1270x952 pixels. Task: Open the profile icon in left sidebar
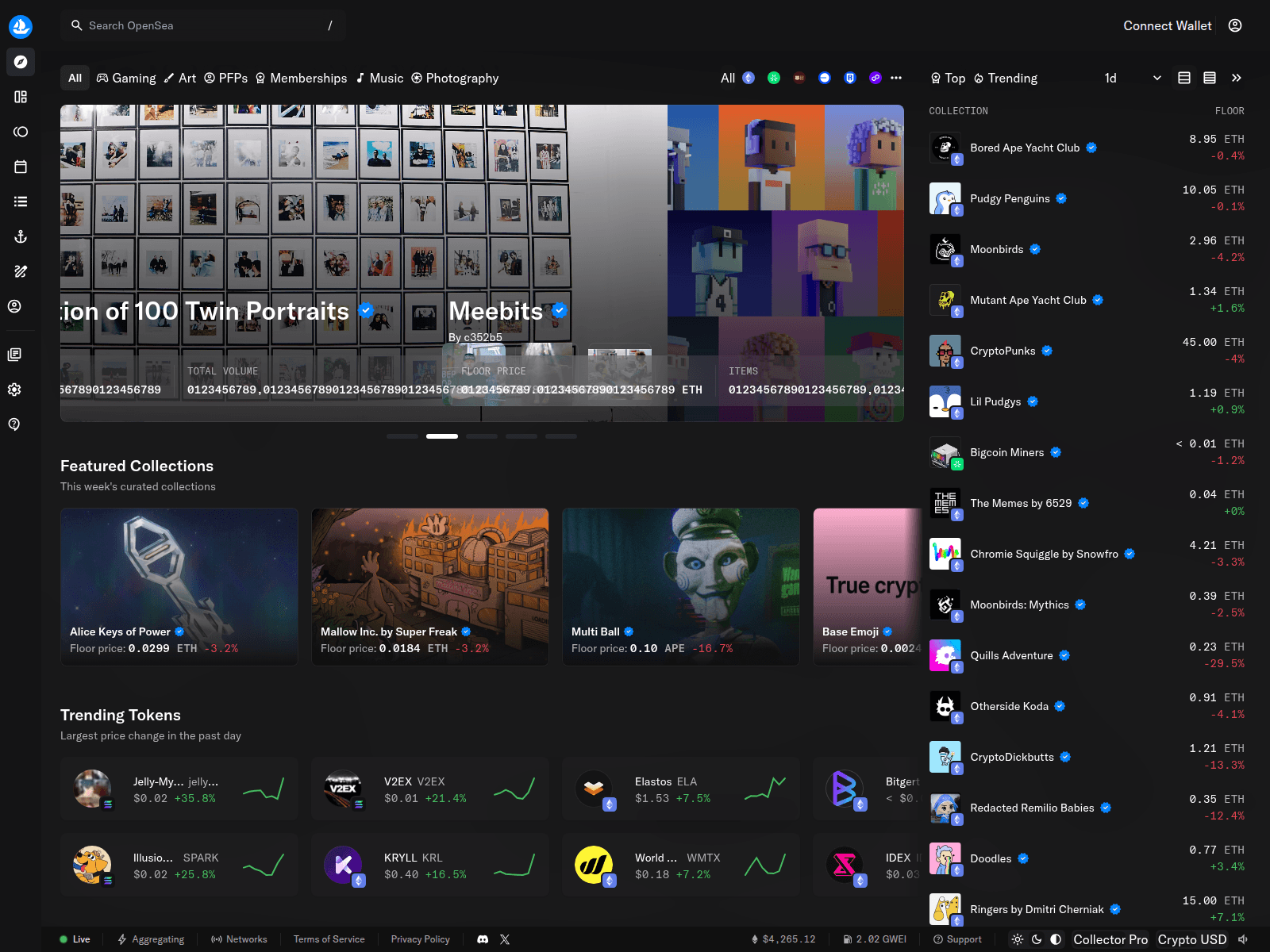pyautogui.click(x=14, y=306)
